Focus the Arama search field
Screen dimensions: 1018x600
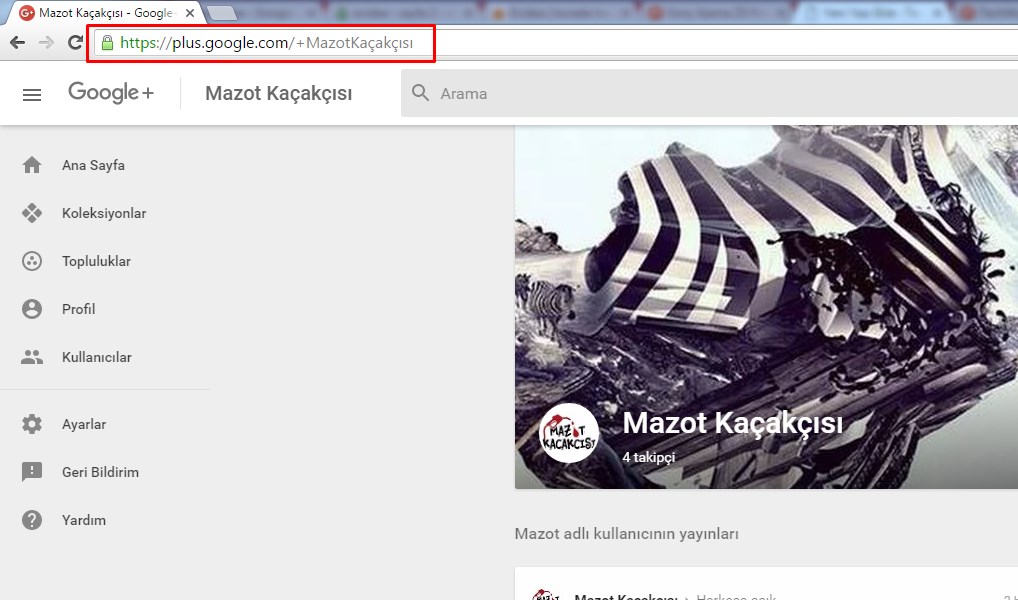(x=700, y=93)
